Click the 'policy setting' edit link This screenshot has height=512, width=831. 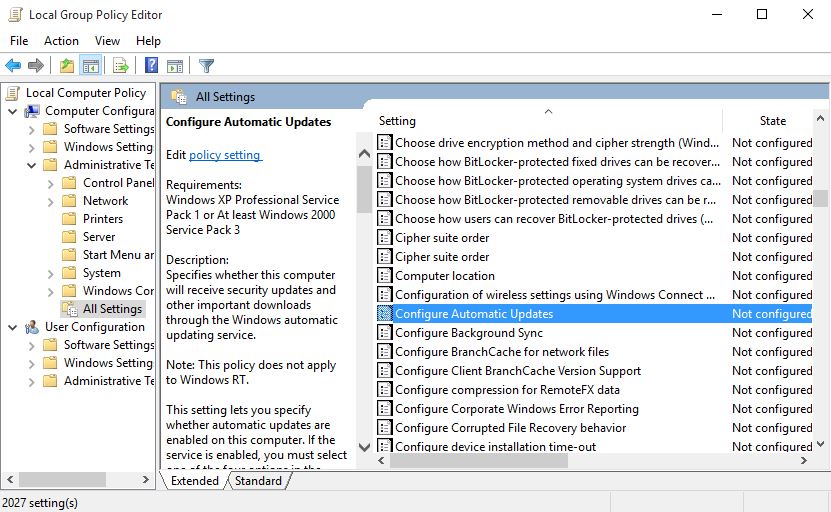tap(225, 155)
